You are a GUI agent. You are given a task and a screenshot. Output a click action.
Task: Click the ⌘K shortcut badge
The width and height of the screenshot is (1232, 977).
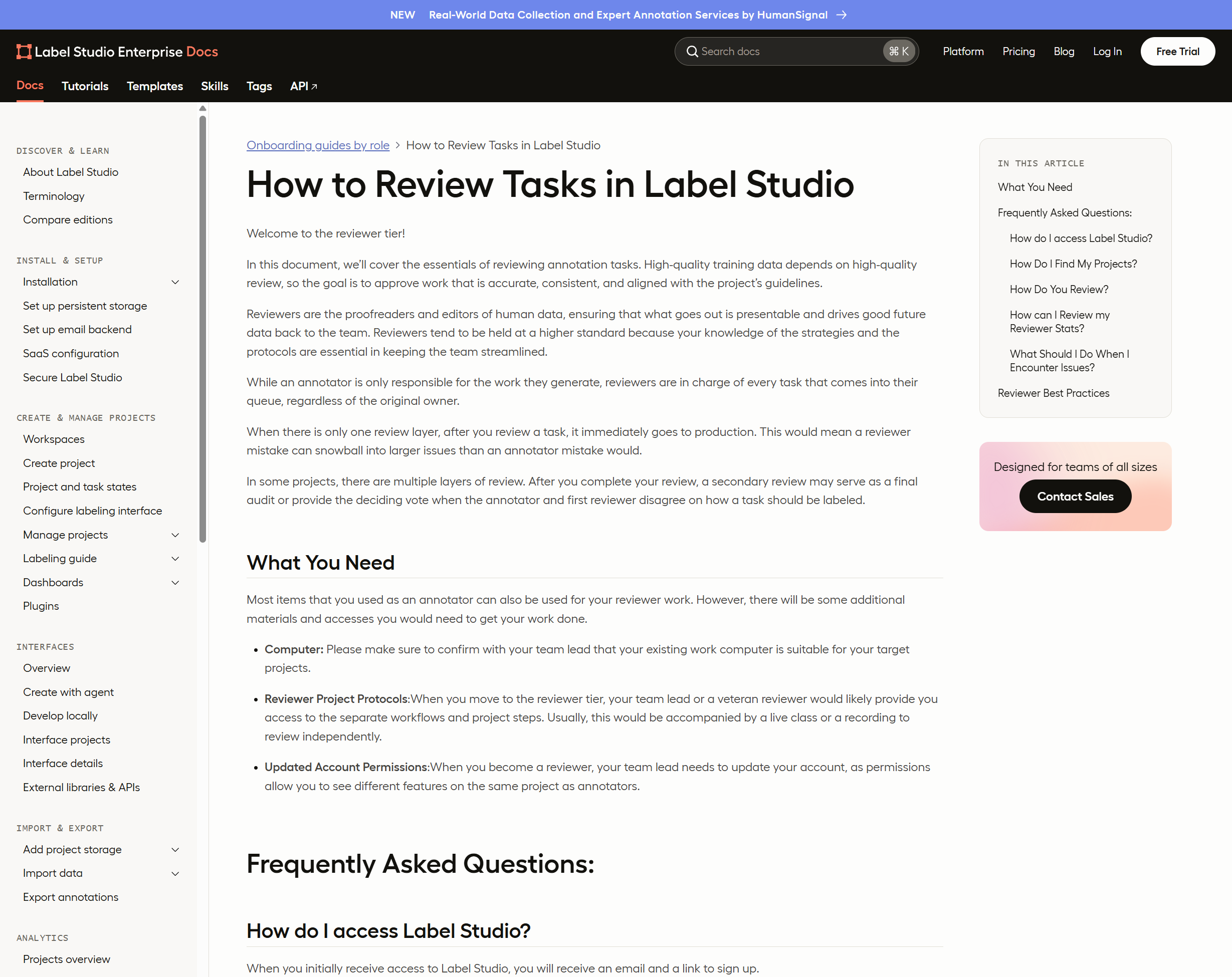pyautogui.click(x=899, y=52)
